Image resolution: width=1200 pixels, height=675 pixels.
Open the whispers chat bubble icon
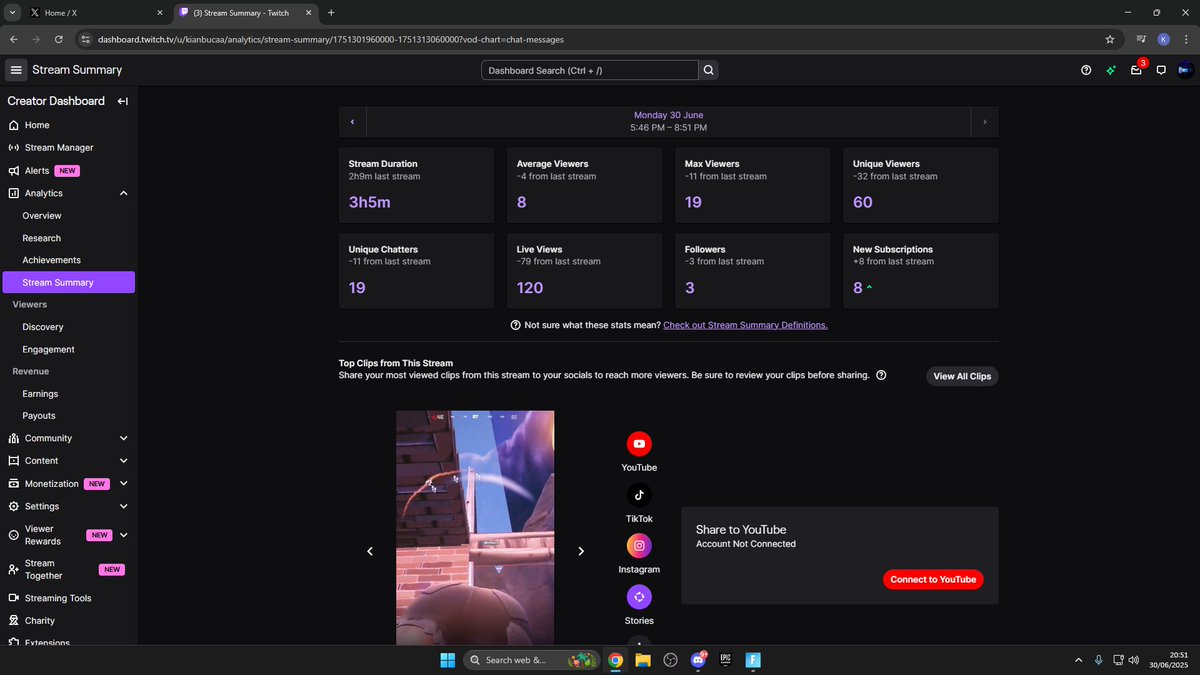point(1161,70)
